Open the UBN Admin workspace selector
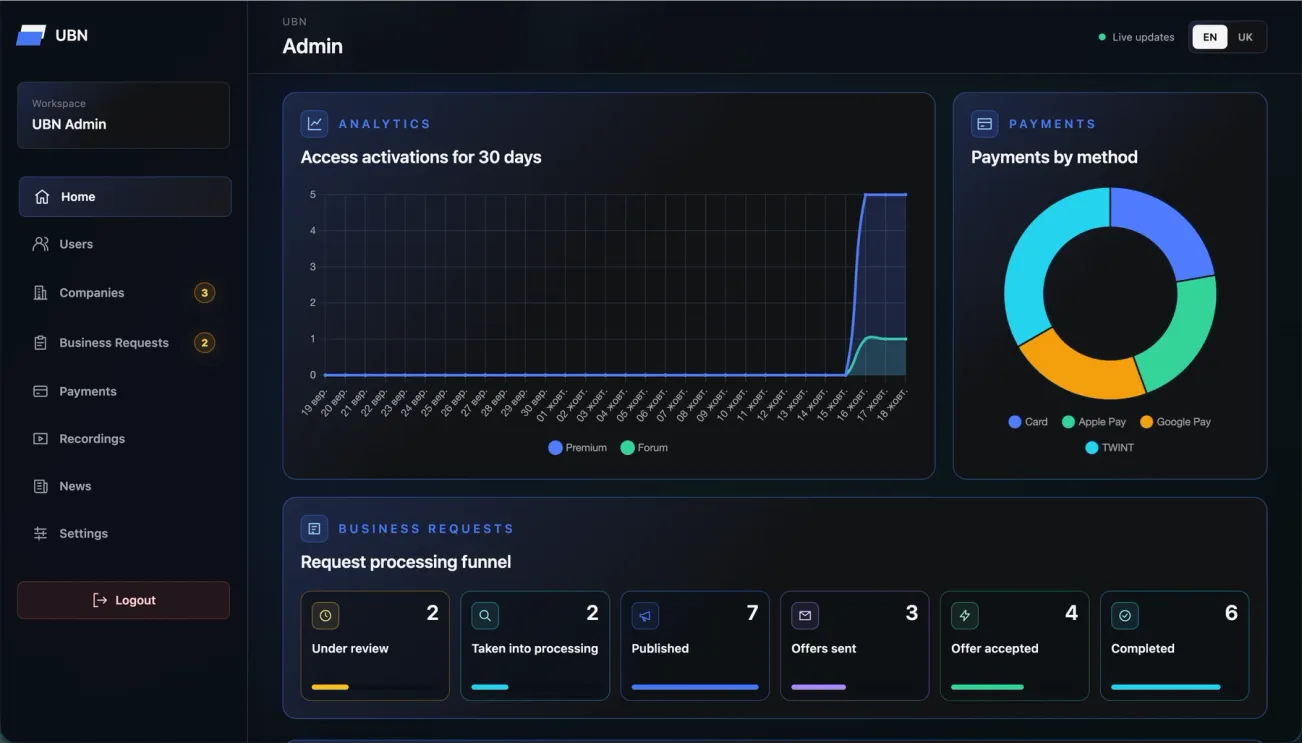Image resolution: width=1302 pixels, height=743 pixels. (x=124, y=115)
